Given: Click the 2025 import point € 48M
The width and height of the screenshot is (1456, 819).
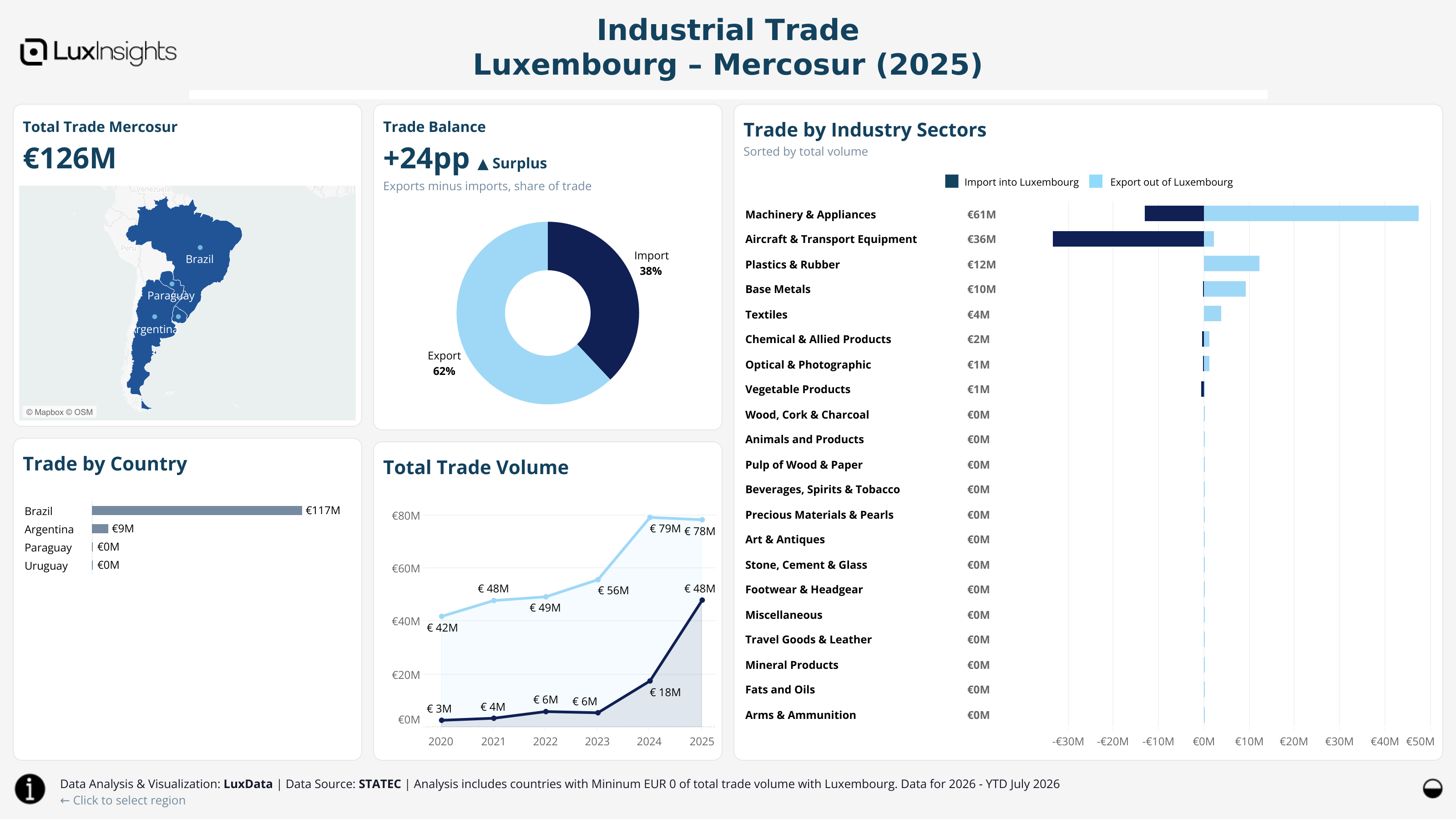Looking at the screenshot, I should pyautogui.click(x=702, y=600).
